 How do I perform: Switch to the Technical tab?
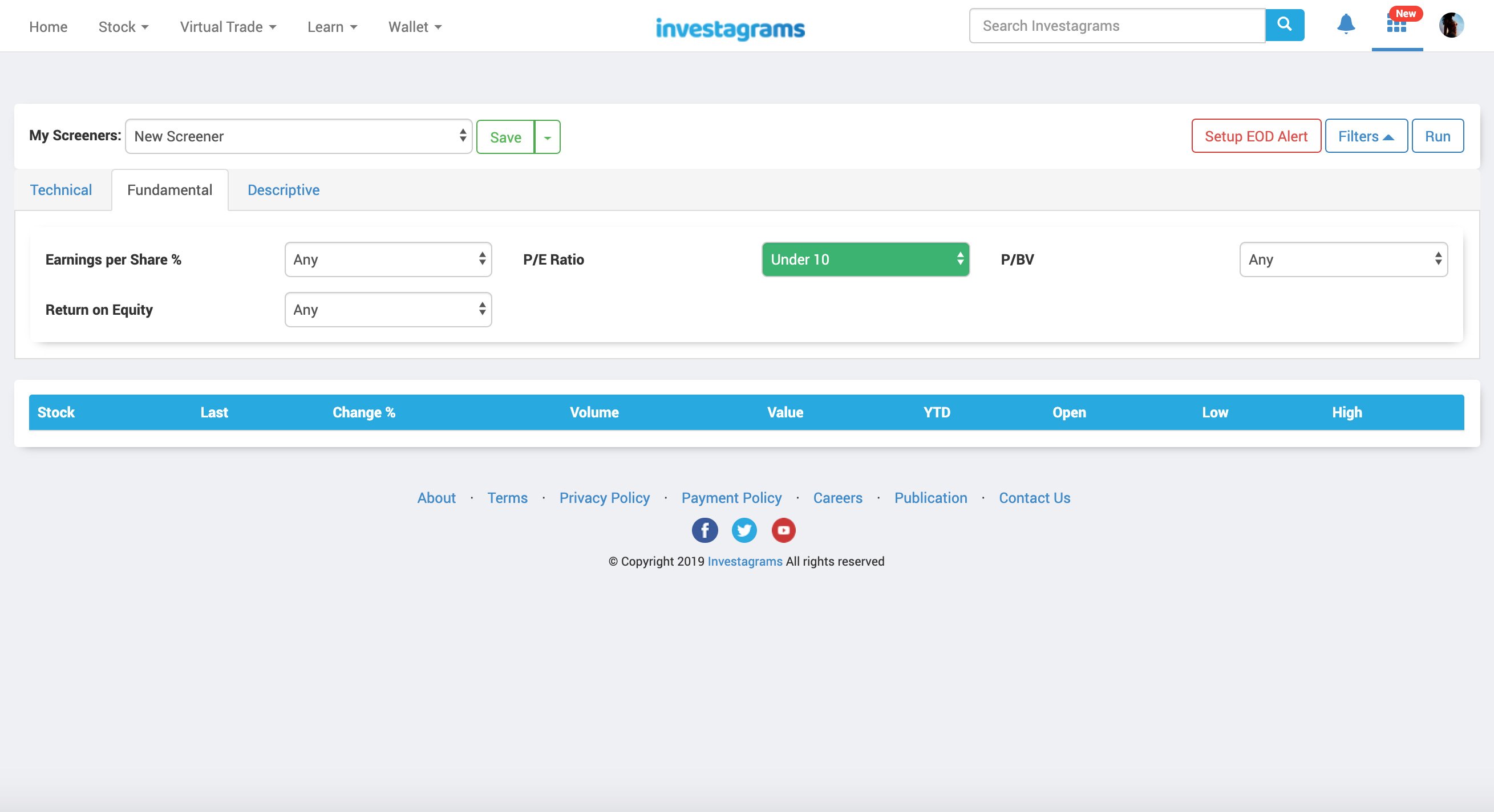point(61,190)
